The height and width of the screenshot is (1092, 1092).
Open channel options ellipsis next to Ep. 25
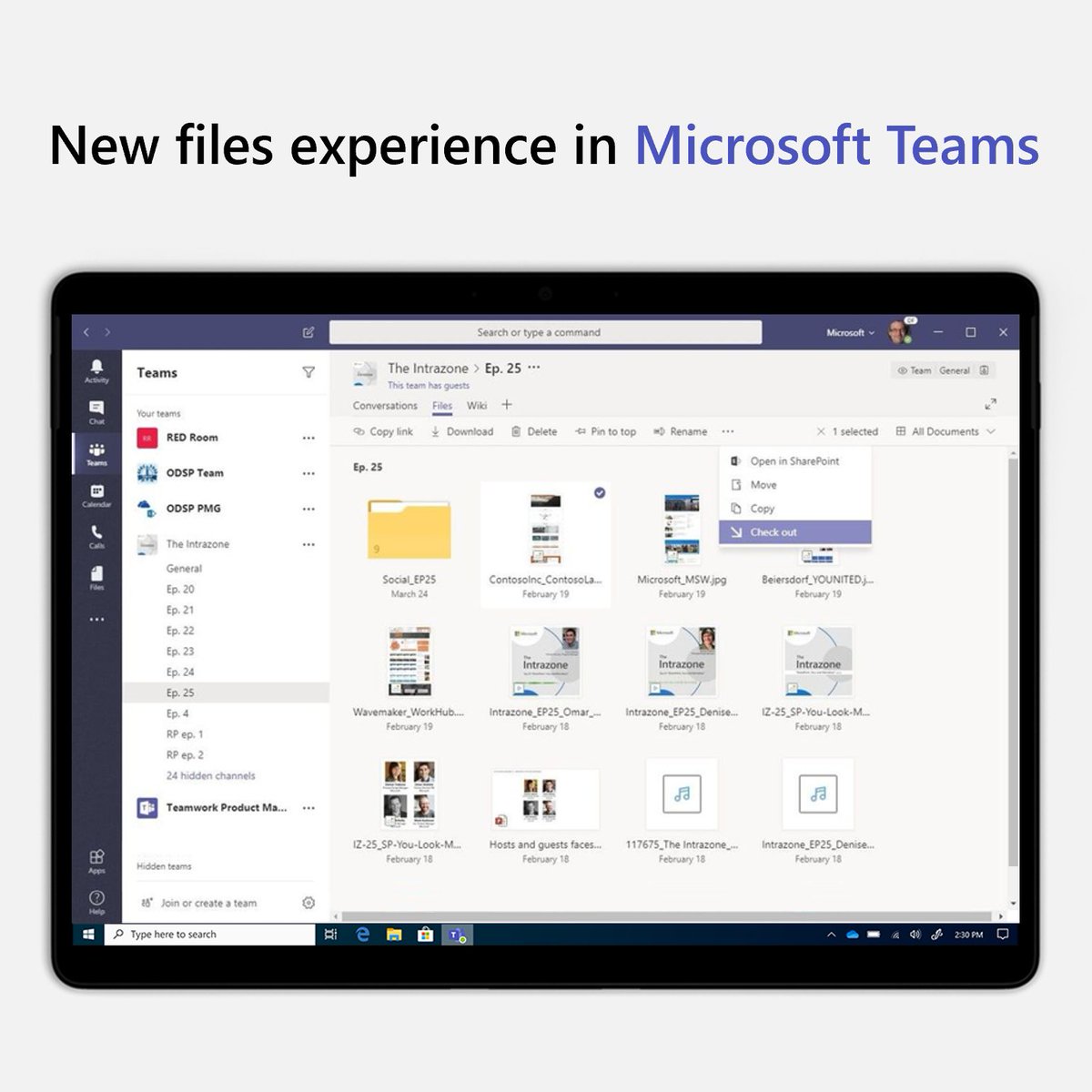click(534, 368)
